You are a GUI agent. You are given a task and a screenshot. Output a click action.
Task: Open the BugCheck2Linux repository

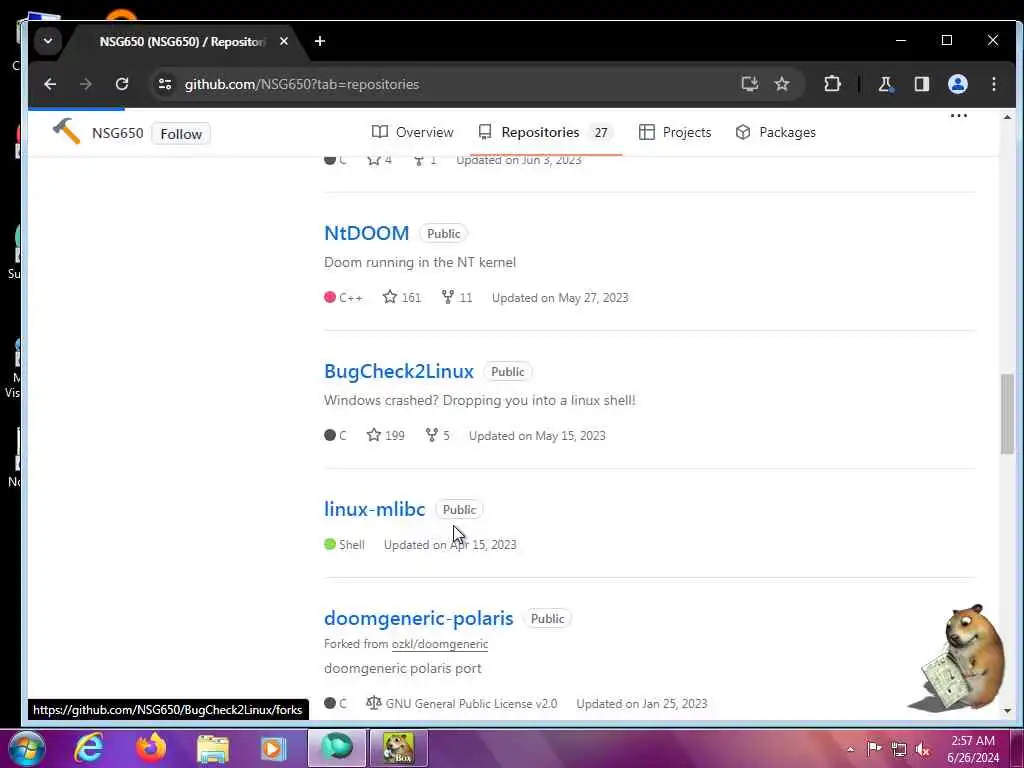[x=398, y=371]
